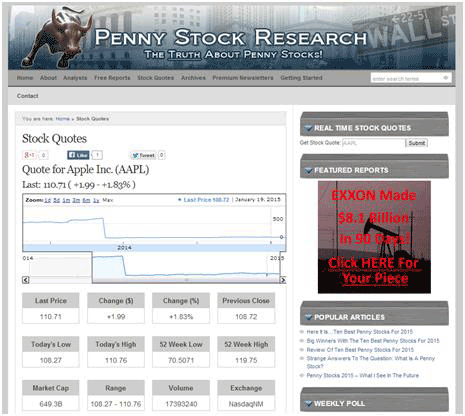Click the Weekly Poll arrow icon
Screen dimensions: 465x416
[x=308, y=403]
